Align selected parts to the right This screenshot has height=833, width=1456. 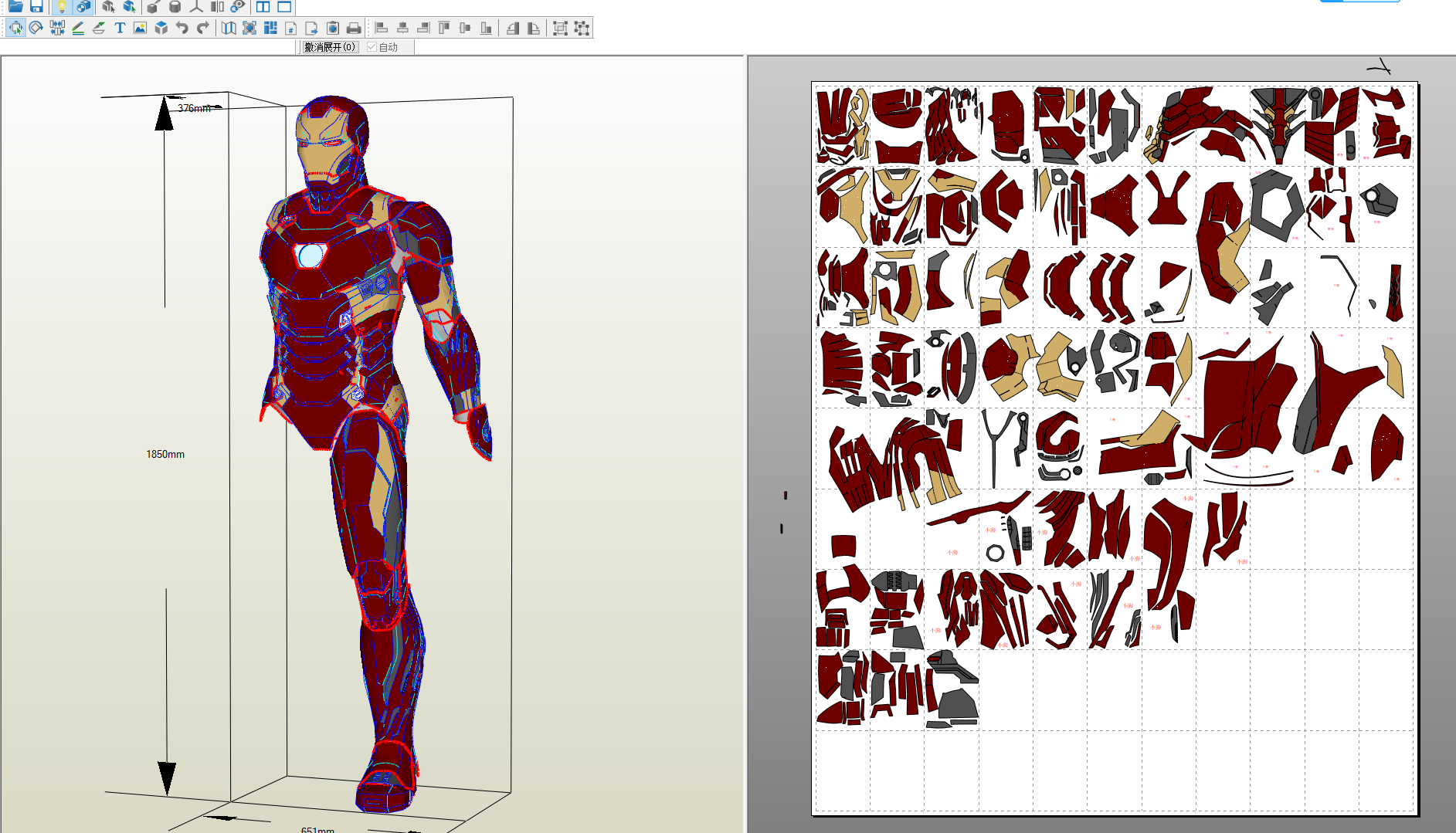pos(423,29)
